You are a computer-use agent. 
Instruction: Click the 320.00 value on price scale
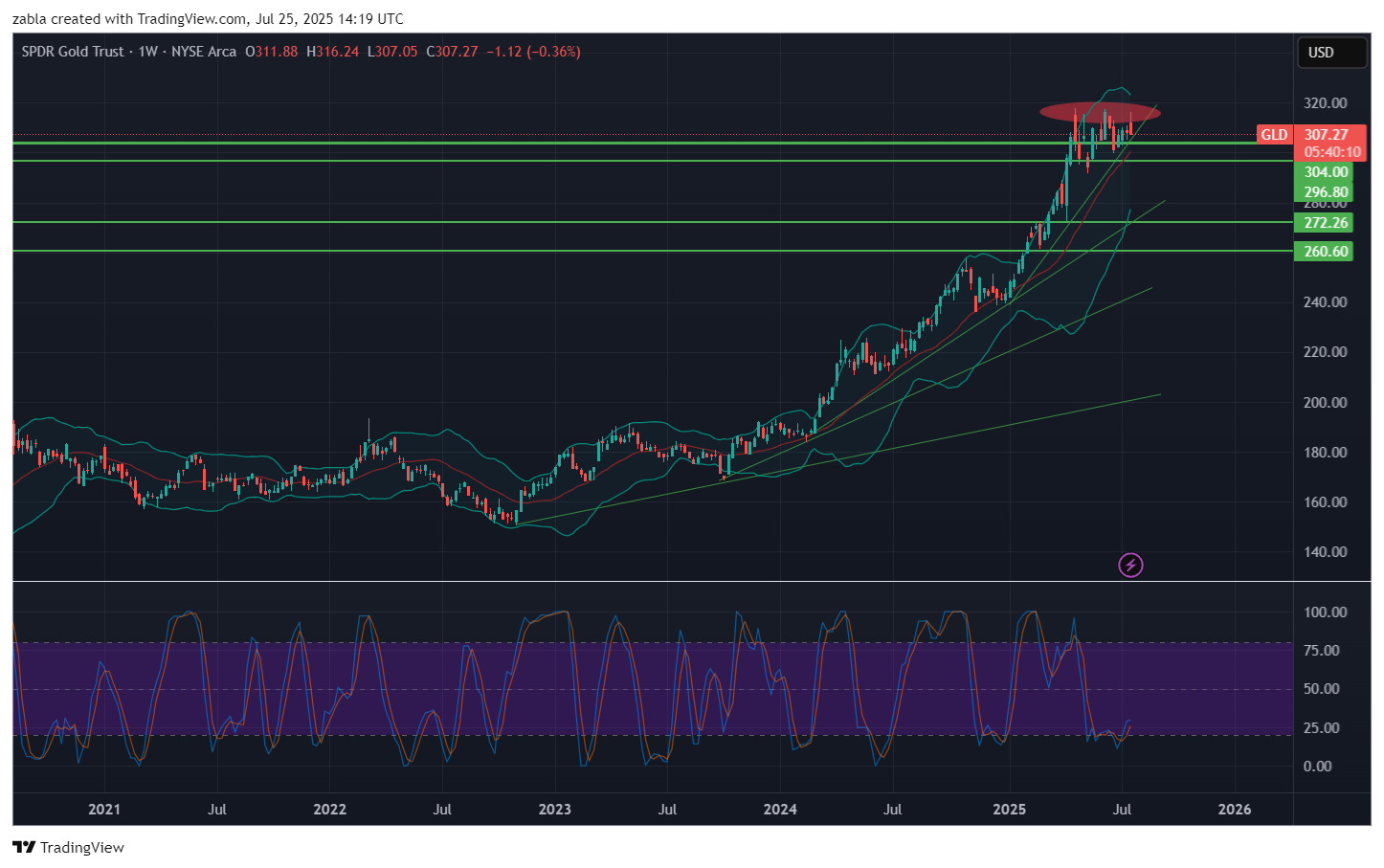coord(1325,103)
